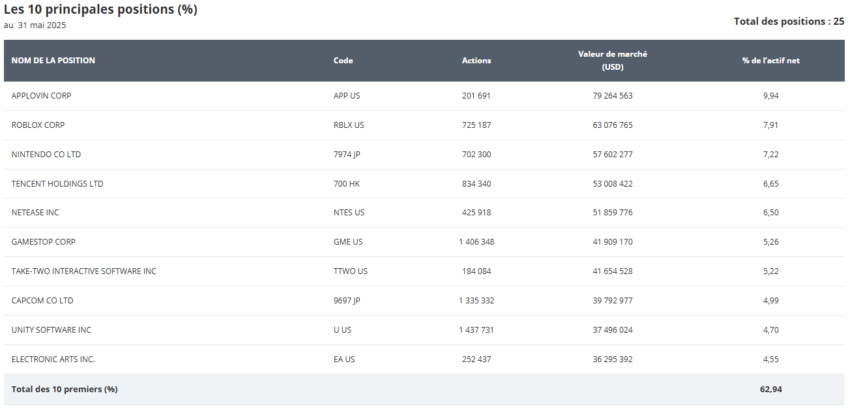This screenshot has width=850, height=413.
Task: Click the RBLX US ticker code
Action: tap(349, 125)
